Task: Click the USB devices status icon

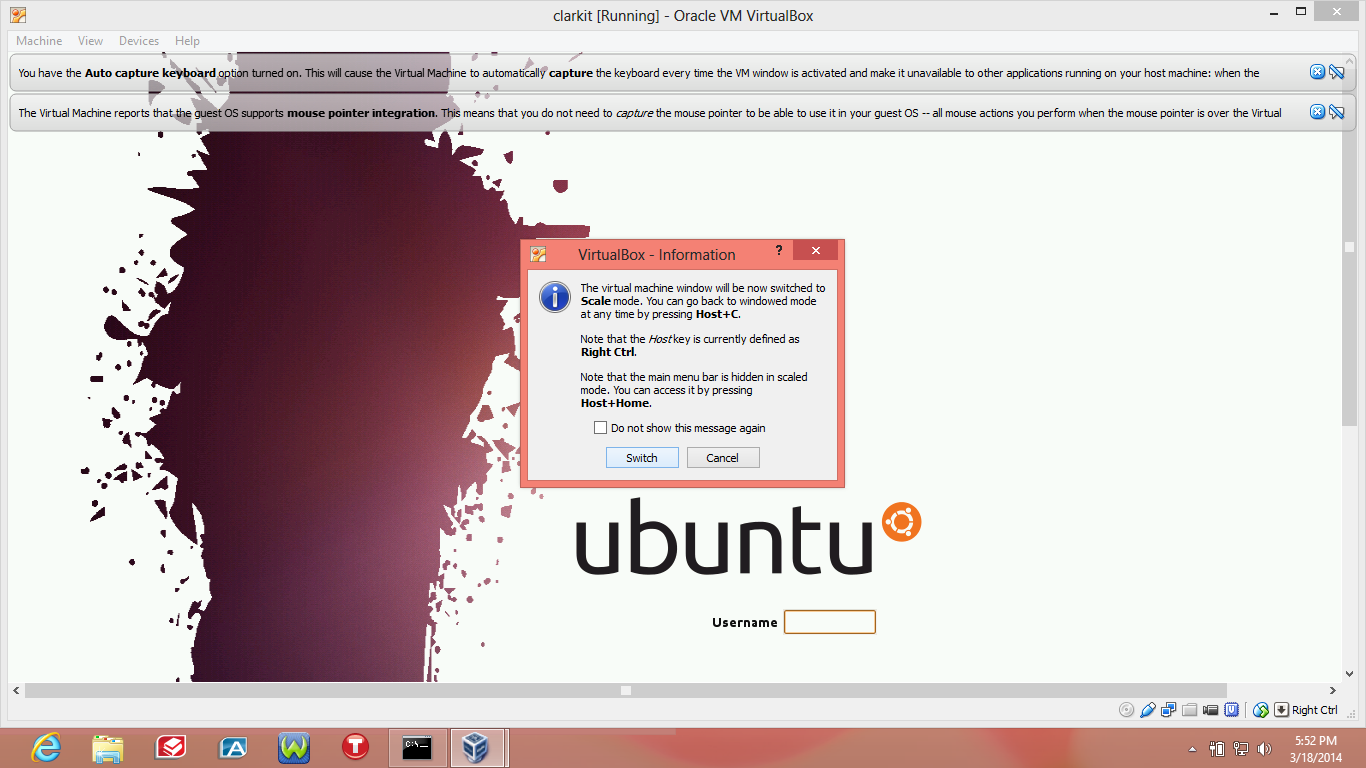Action: click(1148, 710)
